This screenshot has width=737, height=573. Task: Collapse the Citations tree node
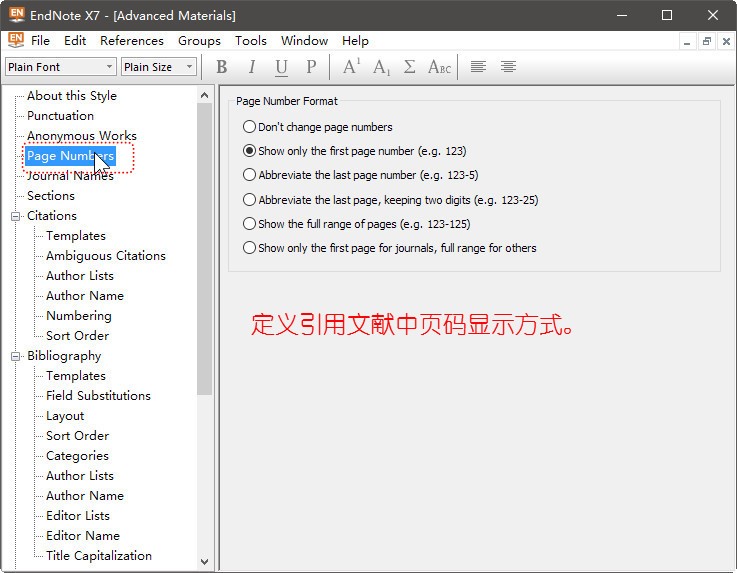pyautogui.click(x=16, y=216)
